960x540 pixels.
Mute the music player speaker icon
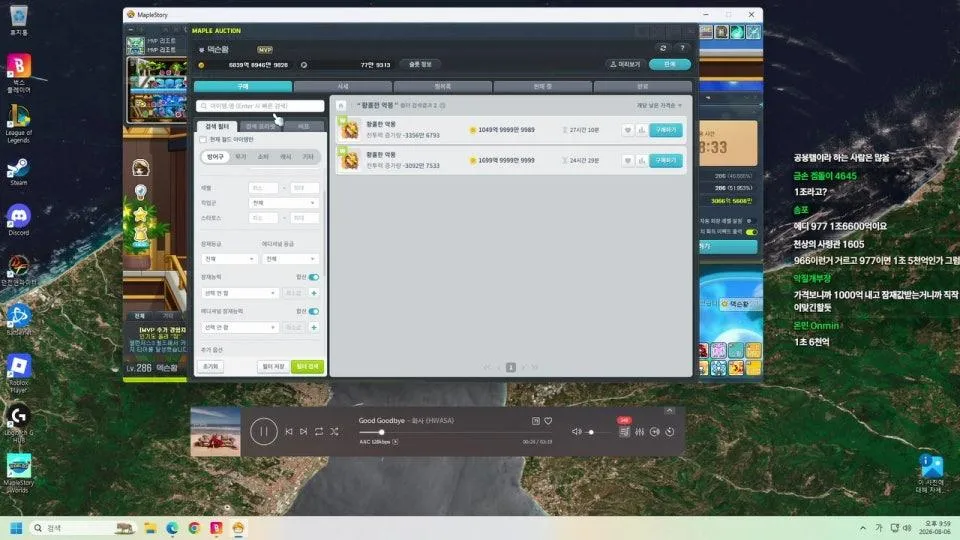(x=576, y=432)
